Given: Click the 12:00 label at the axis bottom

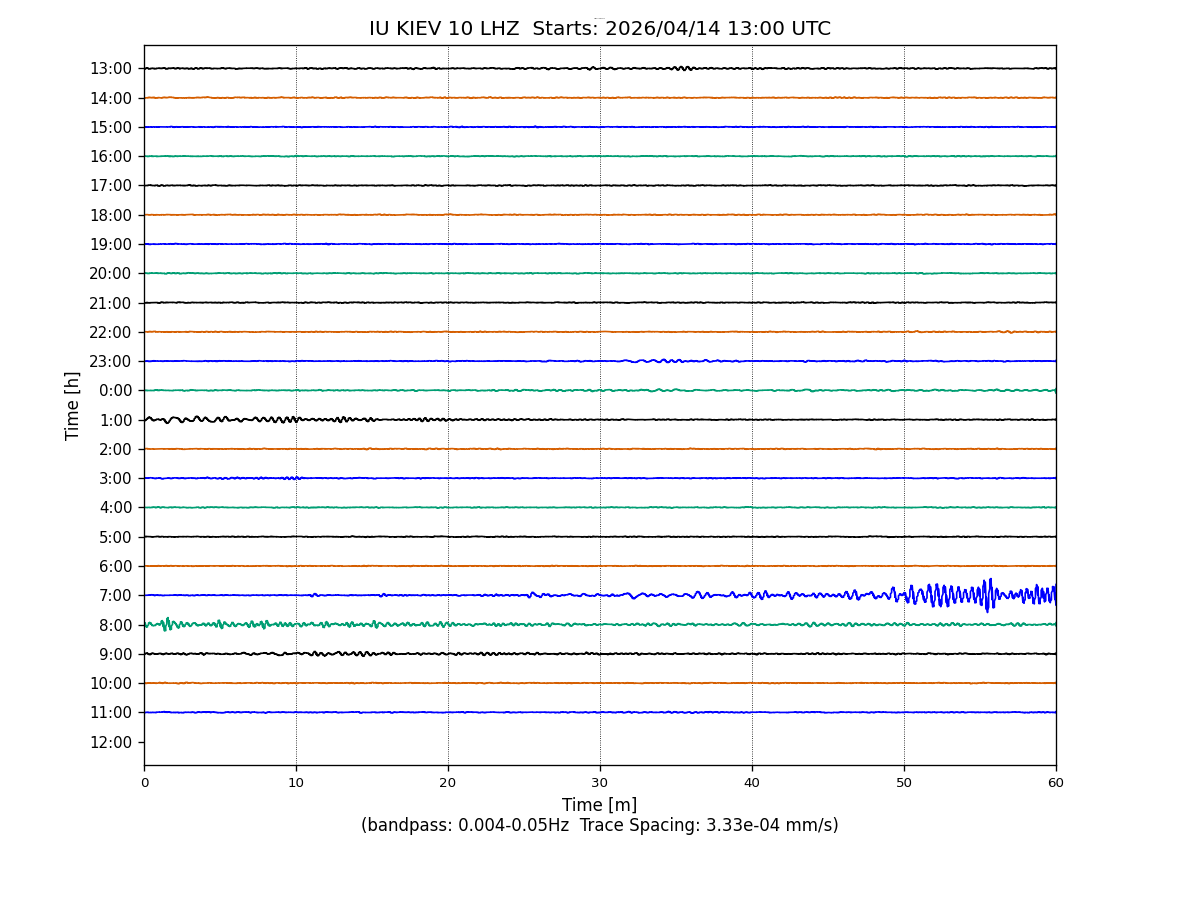Looking at the screenshot, I should coord(110,742).
